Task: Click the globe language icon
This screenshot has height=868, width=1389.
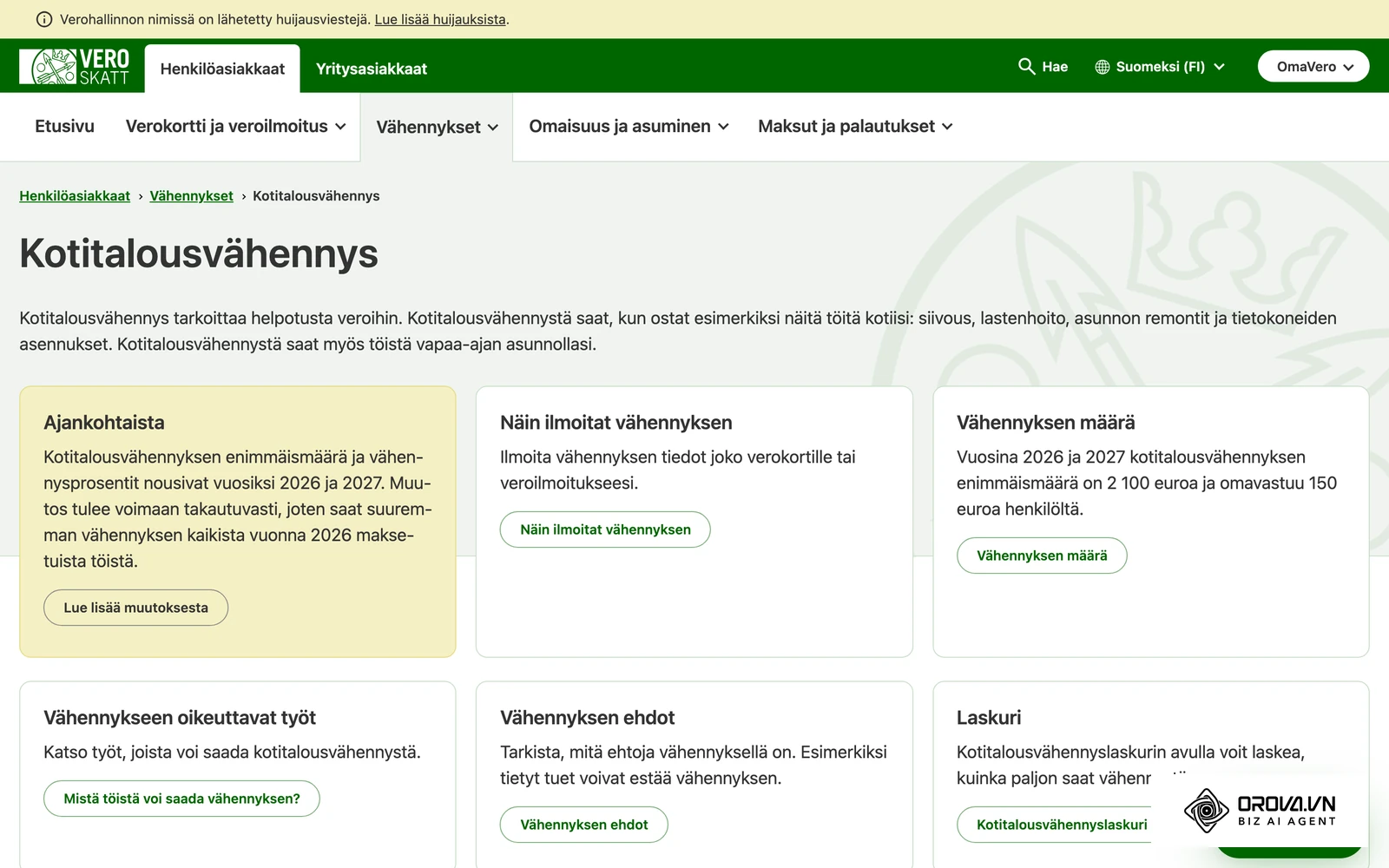Action: (x=1103, y=67)
